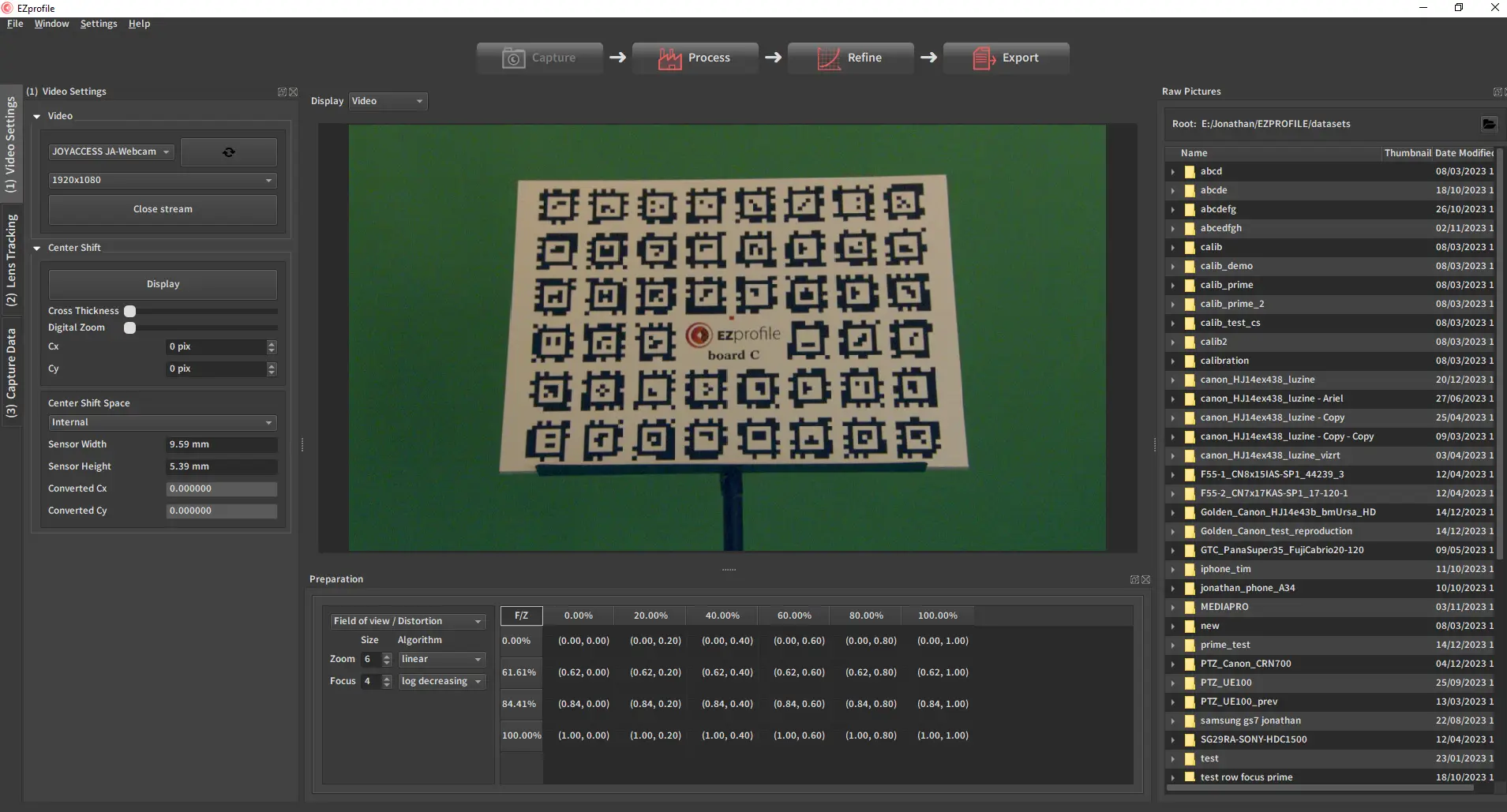Open the Settings menu
1507x812 pixels.
[x=99, y=24]
